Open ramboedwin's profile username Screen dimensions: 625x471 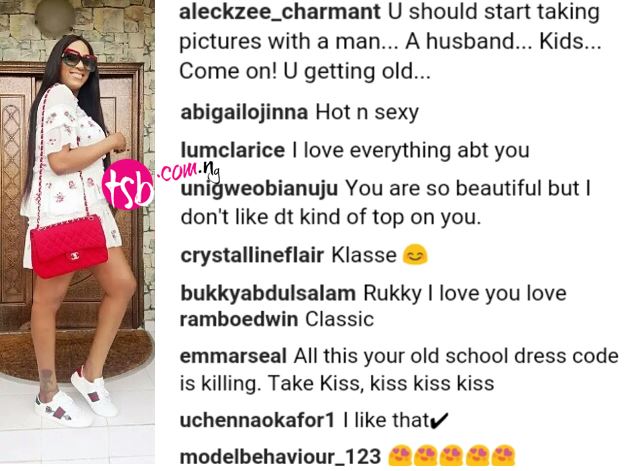[239, 320]
